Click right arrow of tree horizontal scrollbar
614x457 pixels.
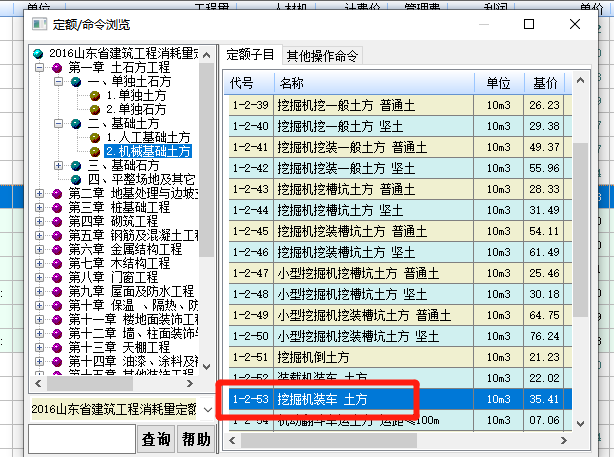click(190, 384)
